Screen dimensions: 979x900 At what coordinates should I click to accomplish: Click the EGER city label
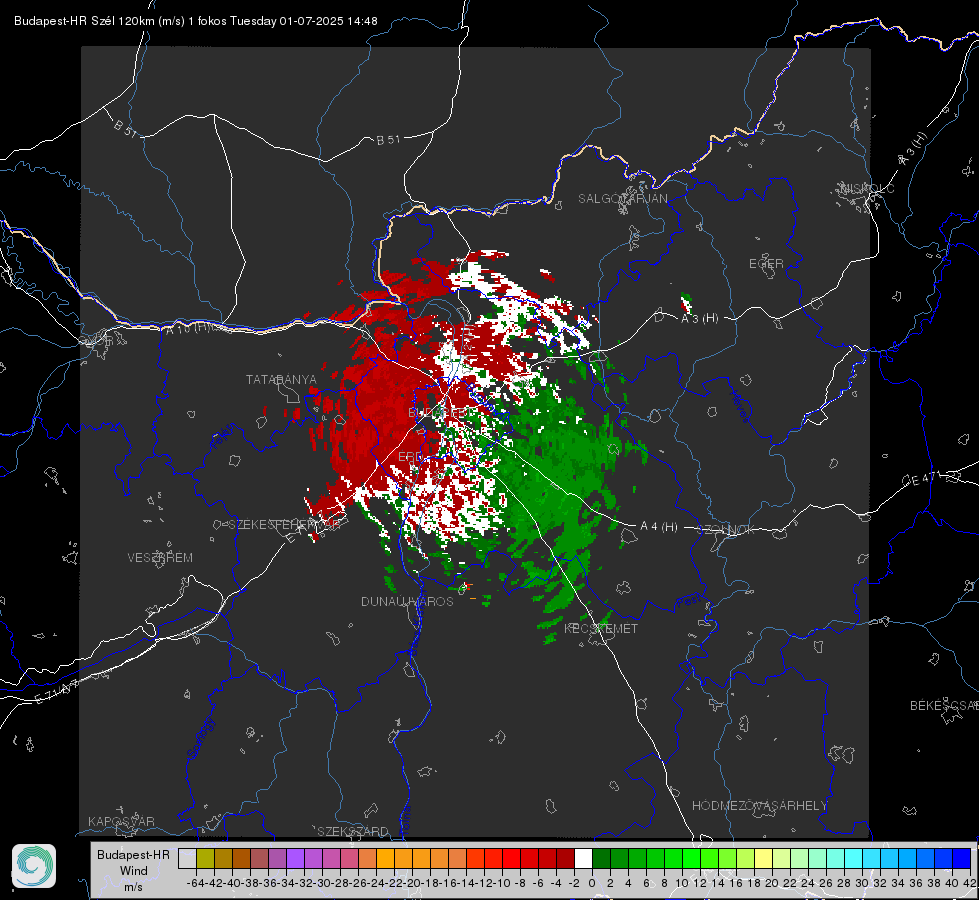coord(766,264)
